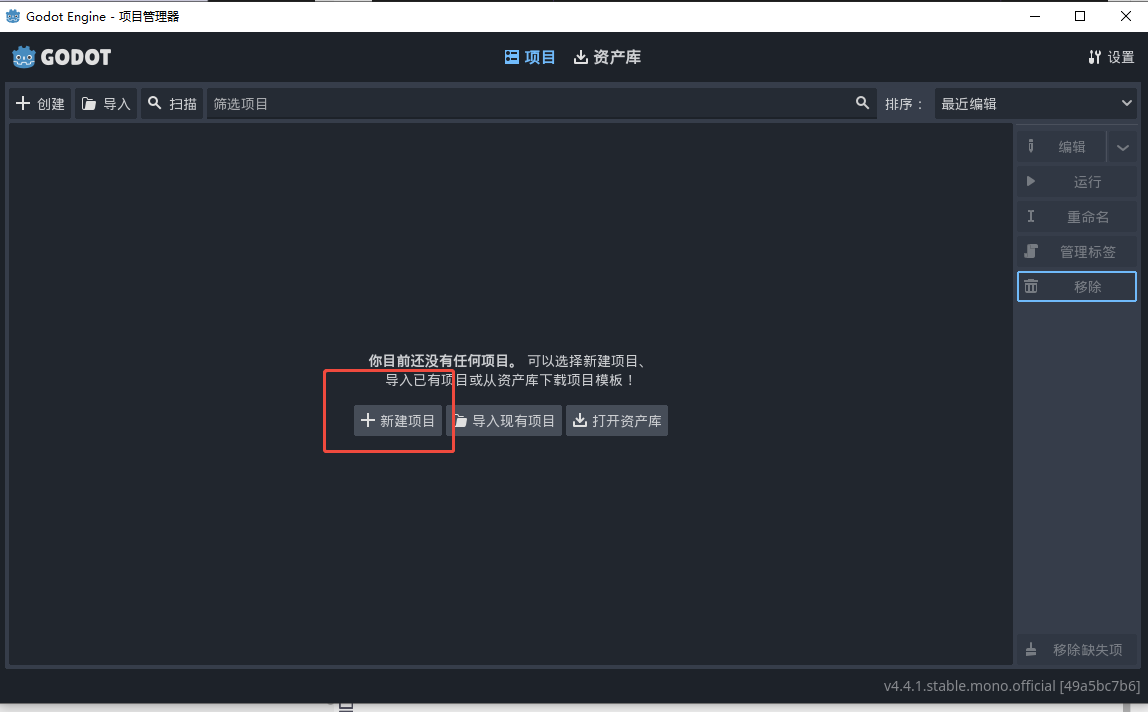Open 设置 settings at top right
Viewport: 1148px width, 712px height.
(x=1111, y=57)
